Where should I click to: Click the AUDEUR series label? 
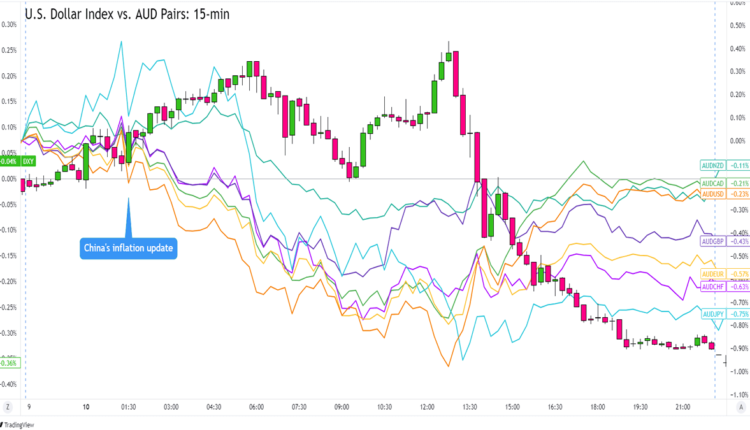pos(713,273)
